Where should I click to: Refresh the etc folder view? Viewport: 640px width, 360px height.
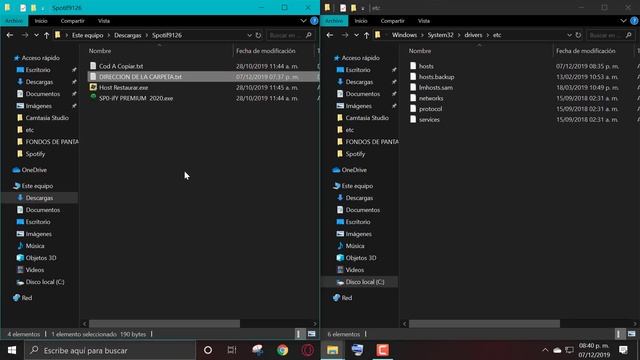click(x=578, y=36)
